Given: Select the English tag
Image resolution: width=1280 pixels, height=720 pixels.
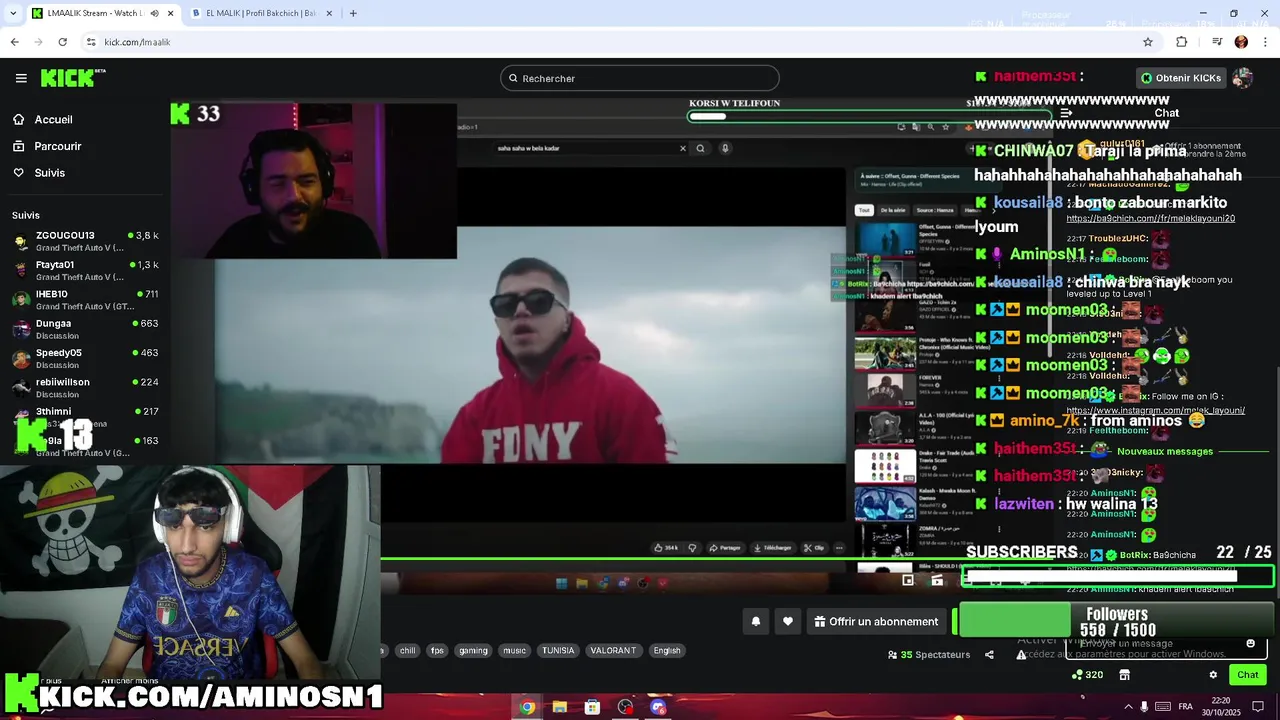Looking at the screenshot, I should [667, 650].
